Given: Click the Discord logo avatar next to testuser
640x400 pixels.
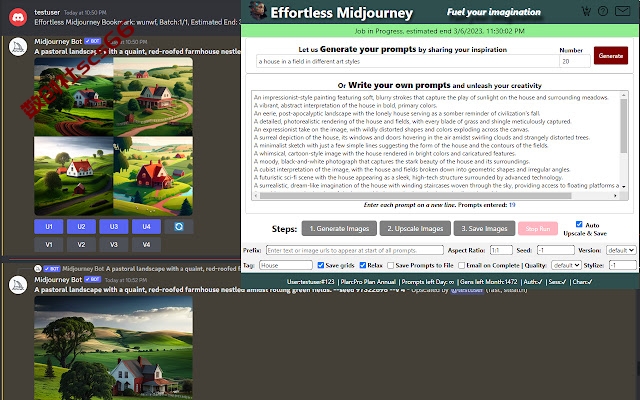Looking at the screenshot, I should (x=18, y=18).
